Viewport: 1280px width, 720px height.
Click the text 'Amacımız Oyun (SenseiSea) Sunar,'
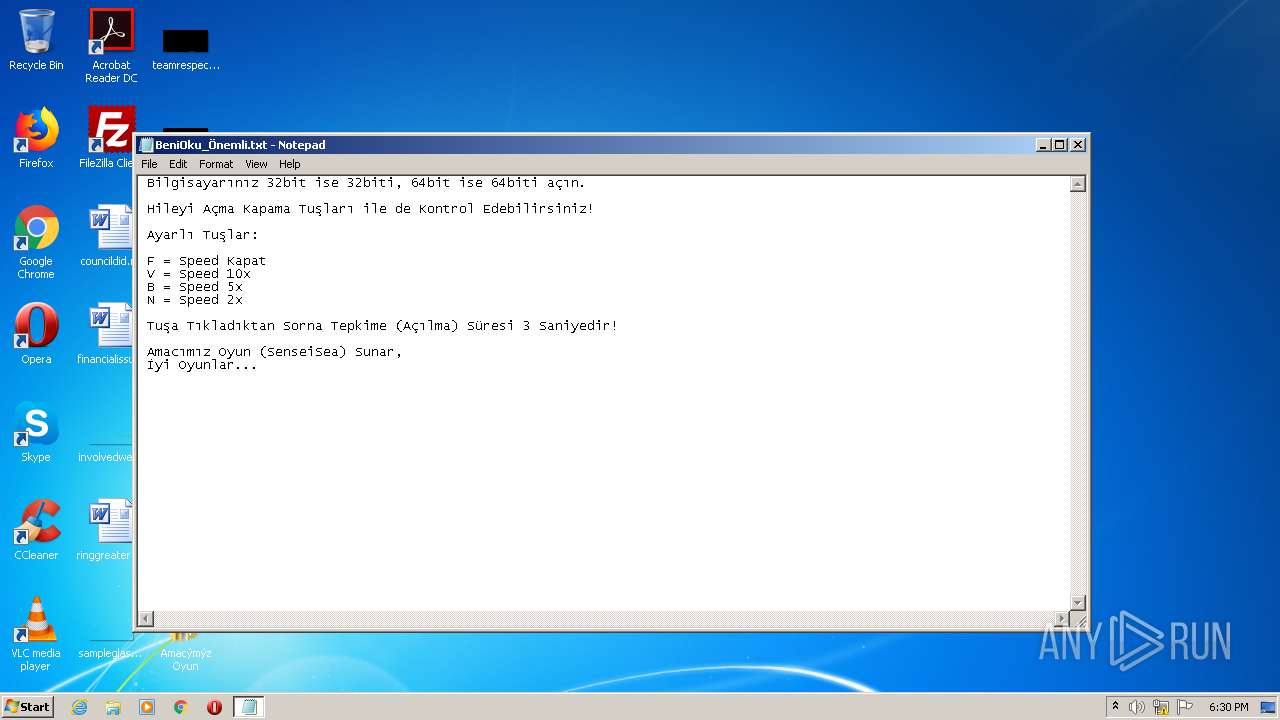click(274, 352)
